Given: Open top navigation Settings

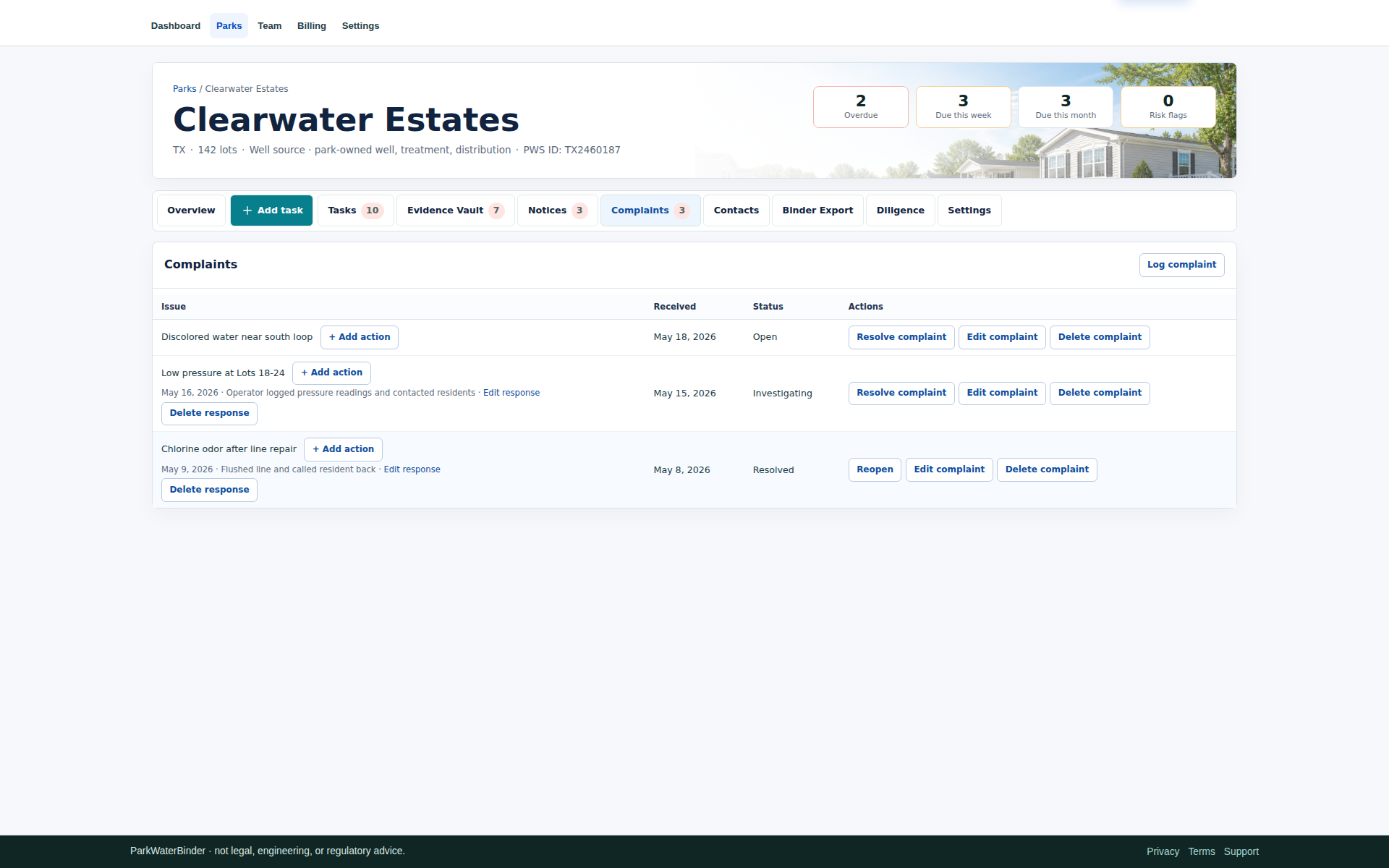Looking at the screenshot, I should [x=360, y=26].
